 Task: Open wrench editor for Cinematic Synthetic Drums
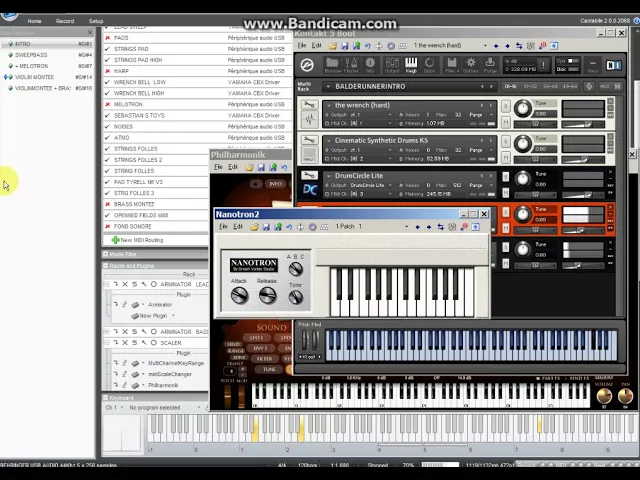[x=309, y=140]
